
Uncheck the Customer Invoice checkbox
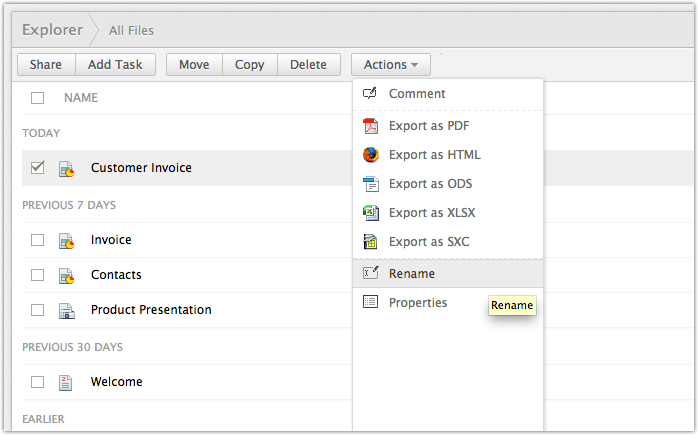coord(38,168)
